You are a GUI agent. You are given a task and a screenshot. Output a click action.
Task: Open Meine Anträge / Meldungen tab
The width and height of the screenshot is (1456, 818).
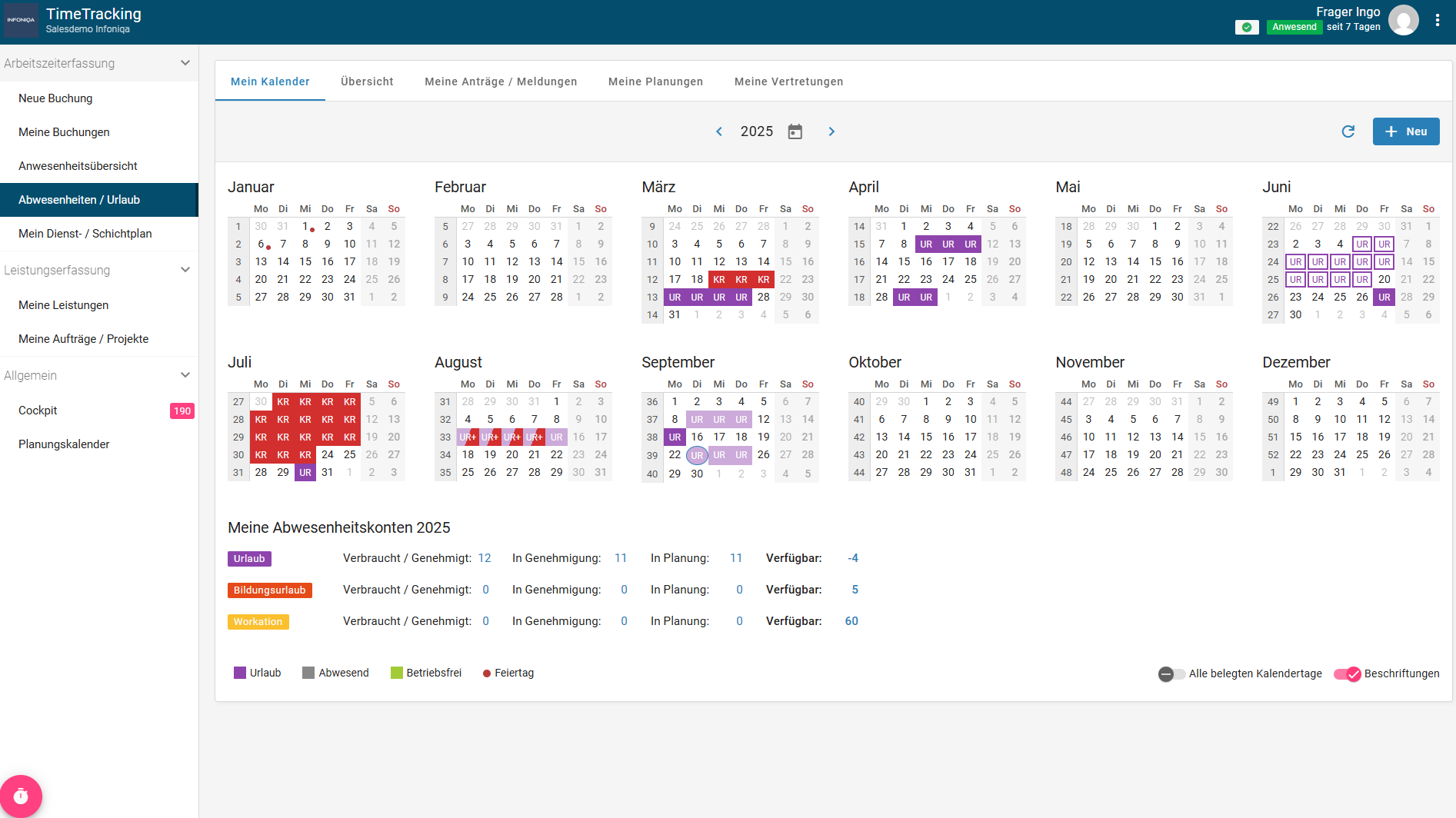501,81
